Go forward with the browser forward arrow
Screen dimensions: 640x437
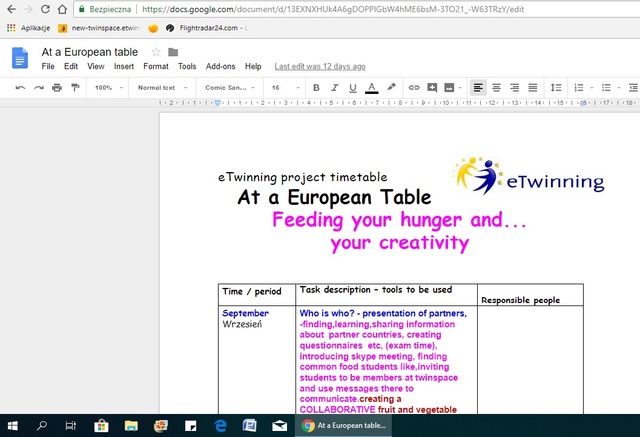coord(28,9)
